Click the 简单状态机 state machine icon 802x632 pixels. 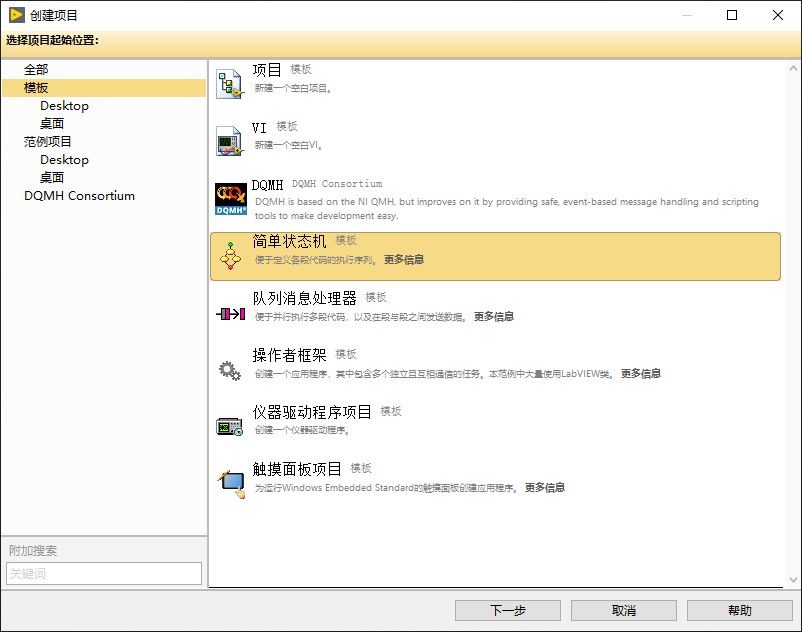230,256
